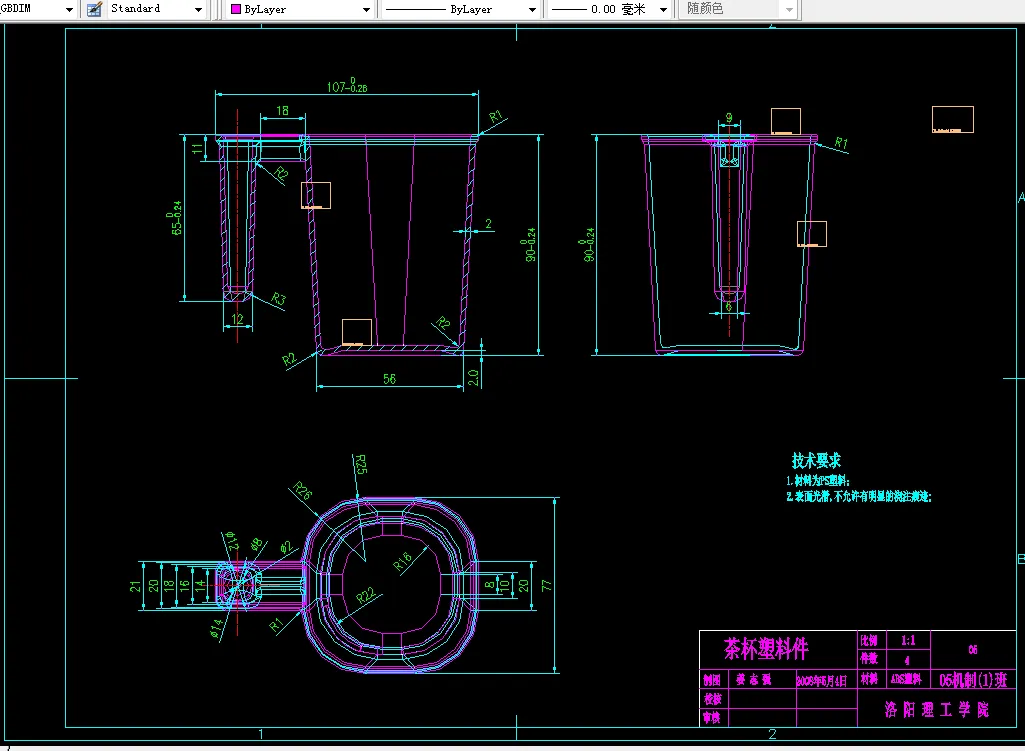This screenshot has width=1025, height=751.
Task: Select the 2.0 bottom thickness dimension
Action: (473, 377)
